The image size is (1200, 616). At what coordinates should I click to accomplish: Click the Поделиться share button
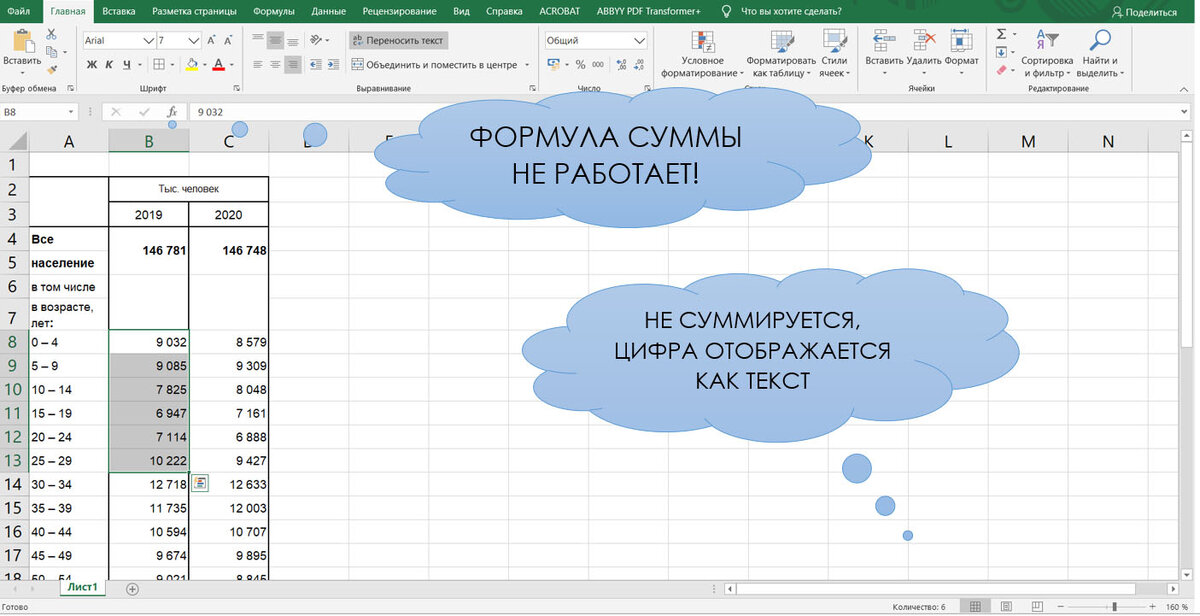point(1144,12)
